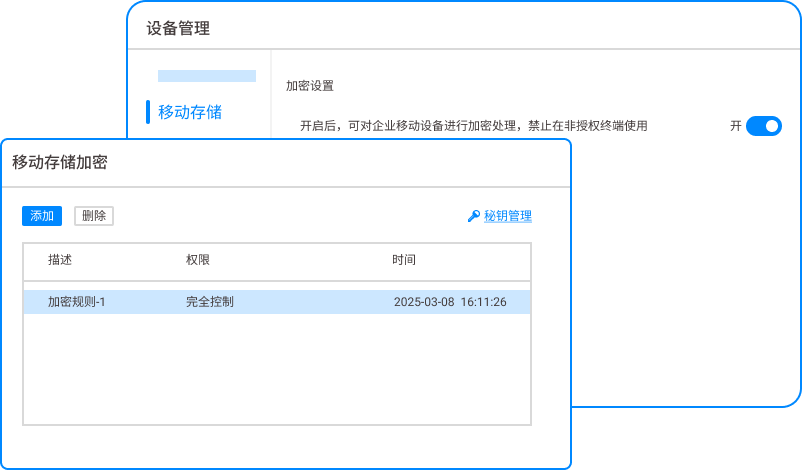Sort by the 权限 column header
The width and height of the screenshot is (802, 470).
click(x=198, y=260)
